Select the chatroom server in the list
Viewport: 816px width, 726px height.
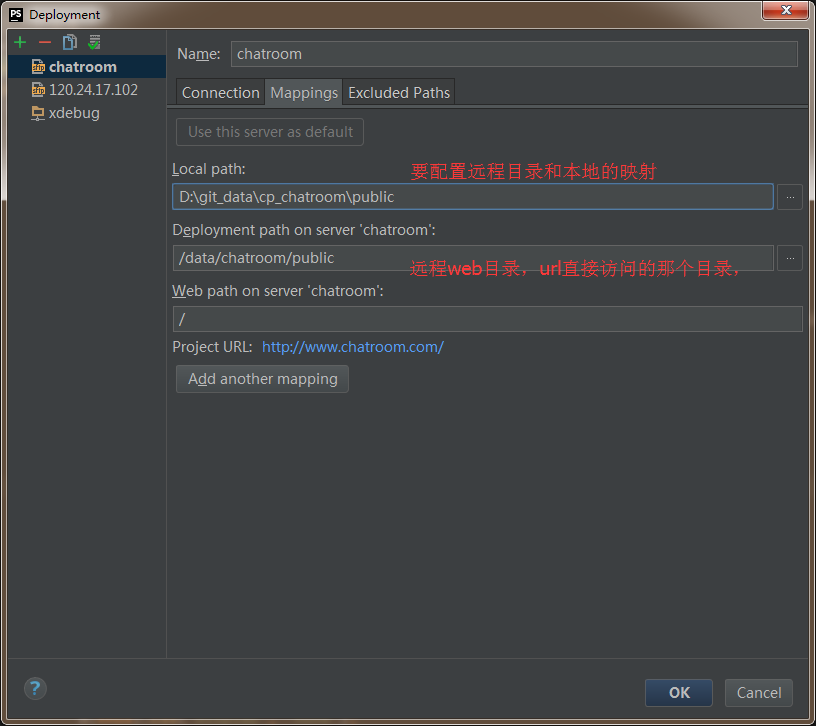tap(83, 66)
